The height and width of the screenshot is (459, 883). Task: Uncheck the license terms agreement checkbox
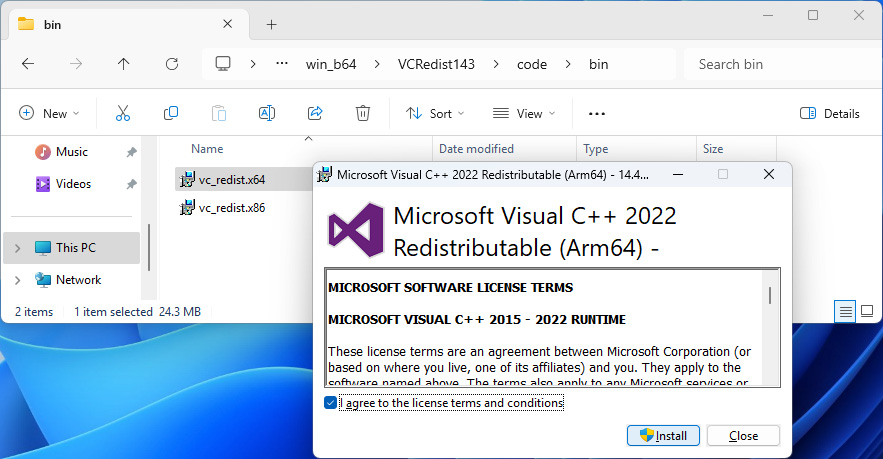(331, 403)
